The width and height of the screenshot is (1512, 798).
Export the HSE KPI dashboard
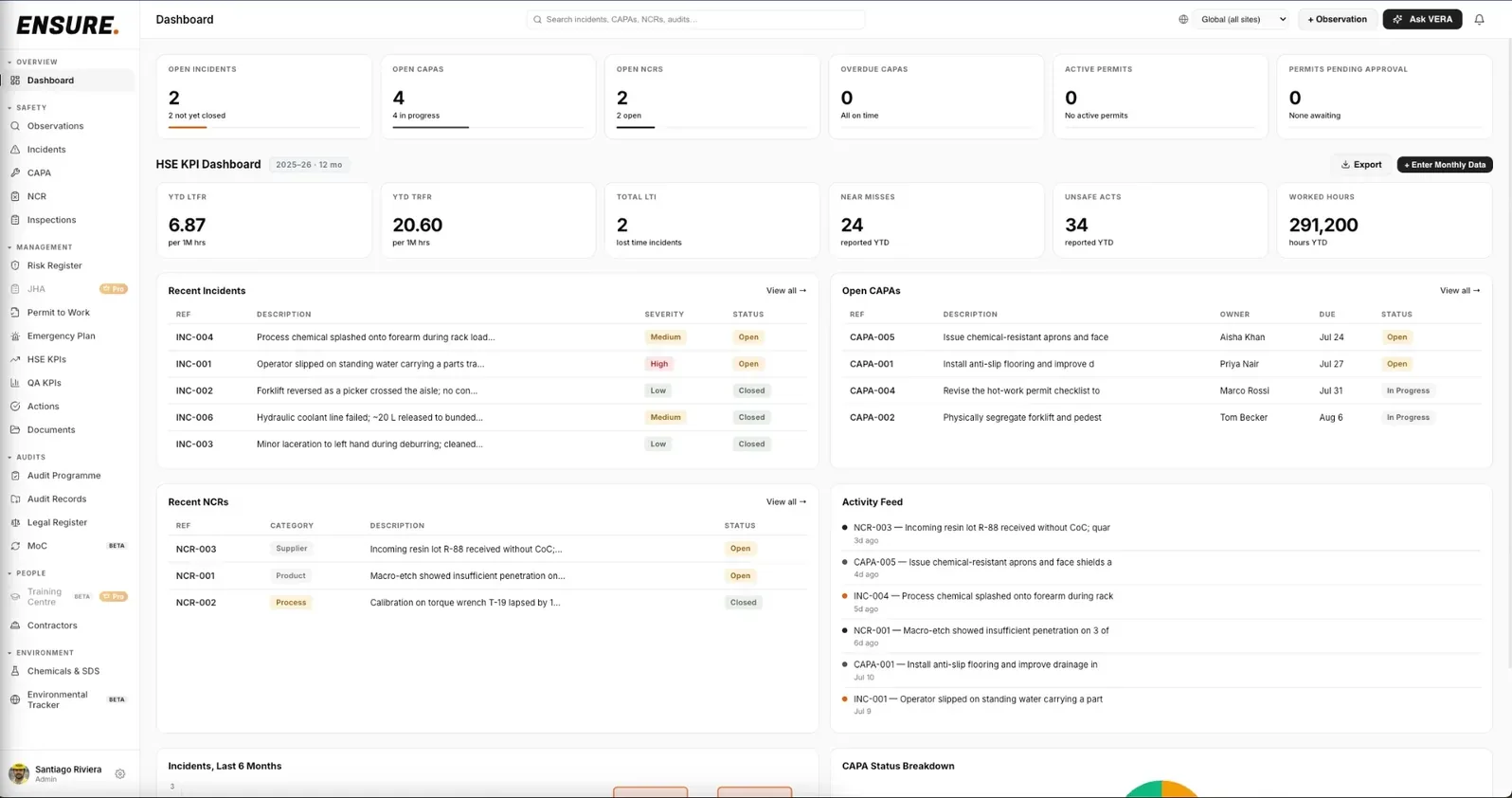point(1361,165)
